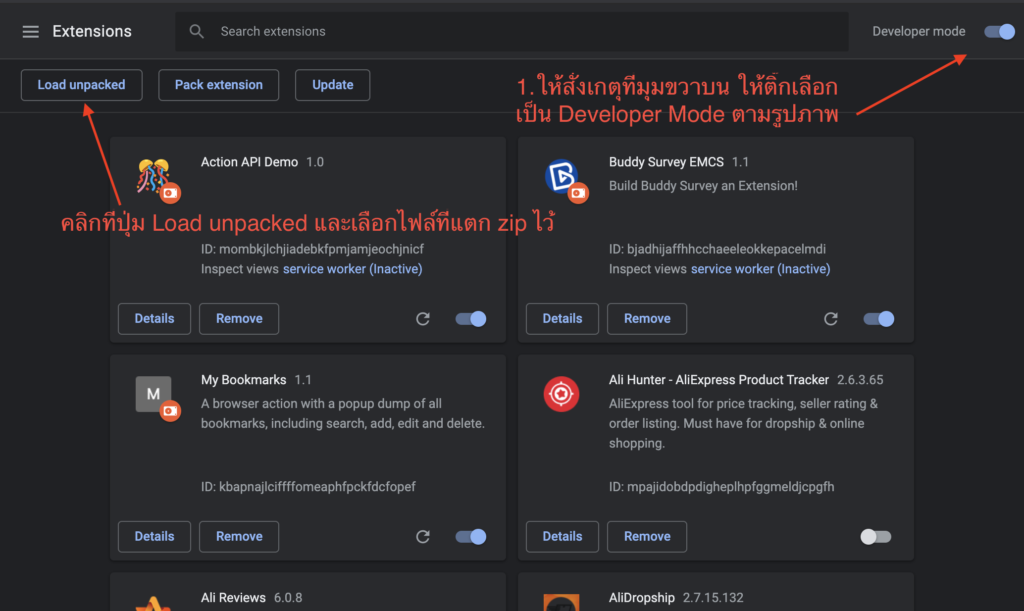Disable the Buddy Survey EMCS extension
This screenshot has height=611, width=1024.
tap(879, 319)
